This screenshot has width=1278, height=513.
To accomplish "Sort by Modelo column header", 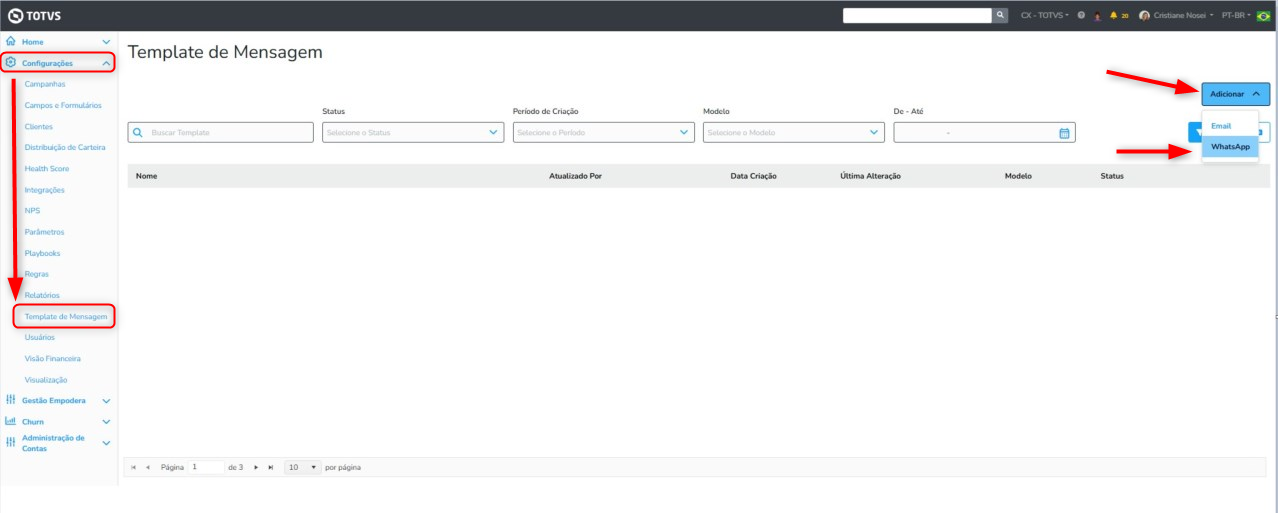I will (1018, 176).
